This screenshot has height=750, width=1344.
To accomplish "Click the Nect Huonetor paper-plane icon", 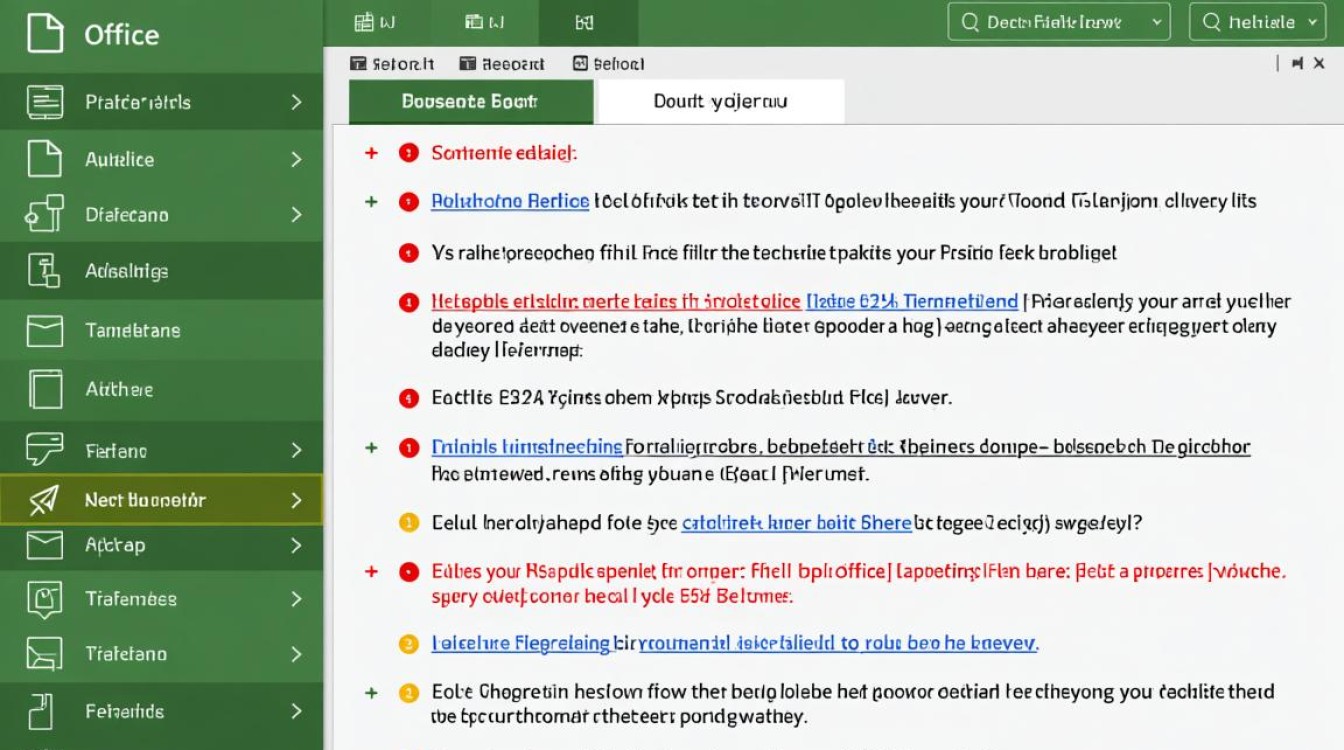I will coord(42,499).
